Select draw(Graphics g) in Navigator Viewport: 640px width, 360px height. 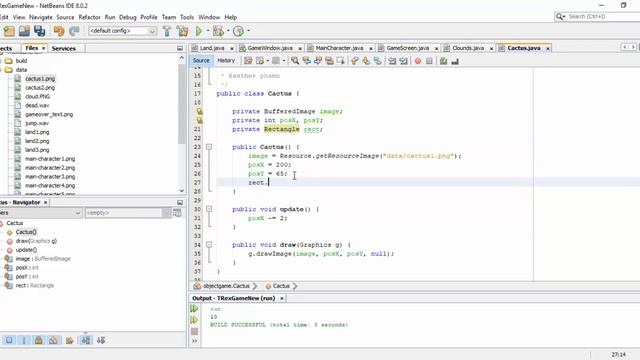click(36, 241)
